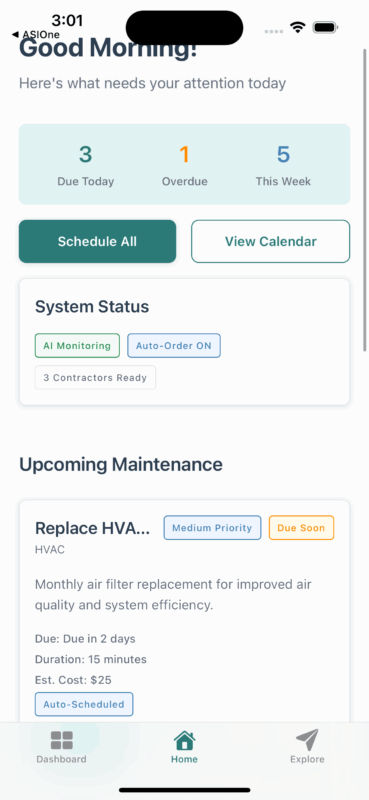Tap the Auto-Scheduled badge

(84, 704)
